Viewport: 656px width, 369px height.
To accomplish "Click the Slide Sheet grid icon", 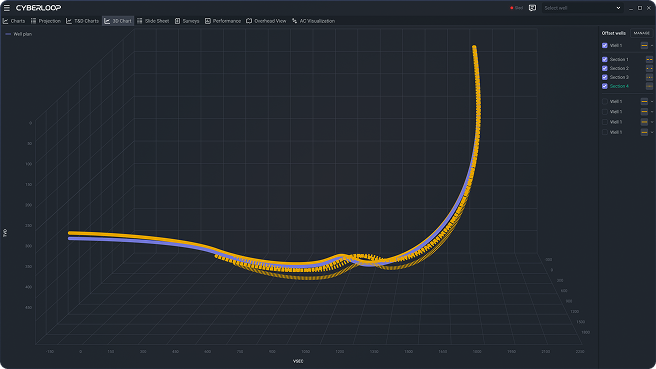I will point(140,21).
